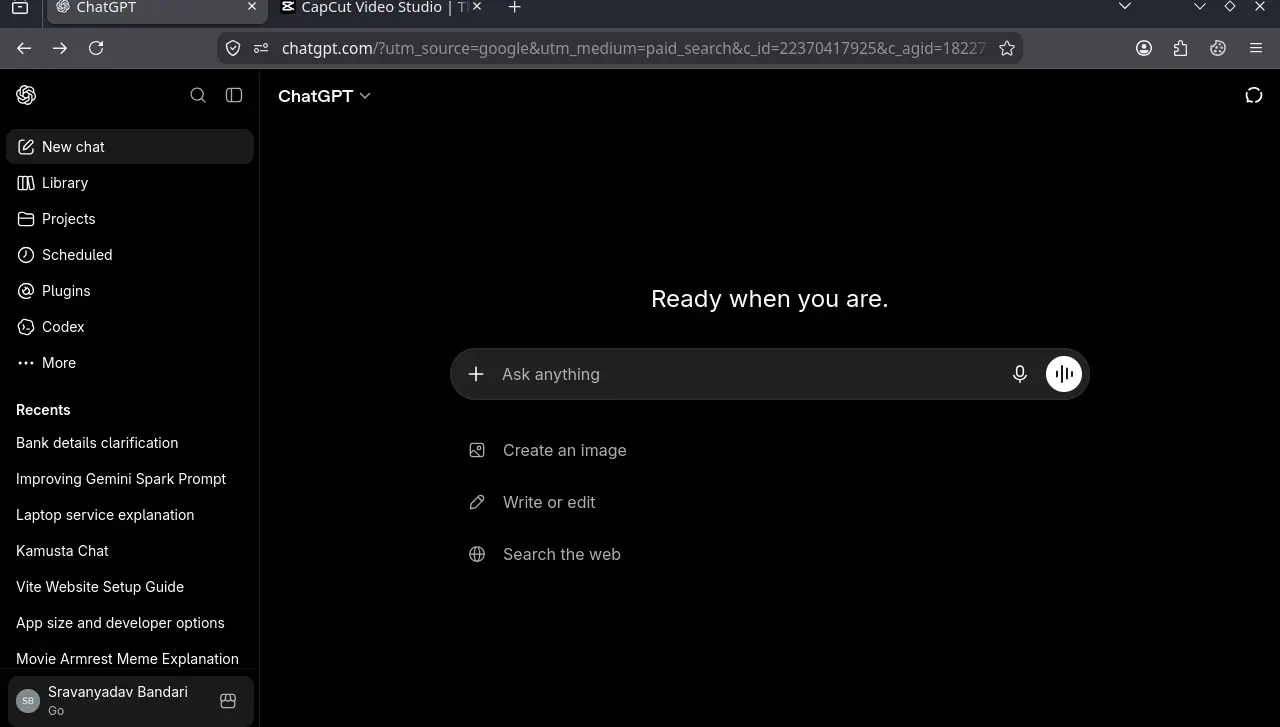Open a new browser tab
Image resolution: width=1280 pixels, height=727 pixels.
(514, 7)
